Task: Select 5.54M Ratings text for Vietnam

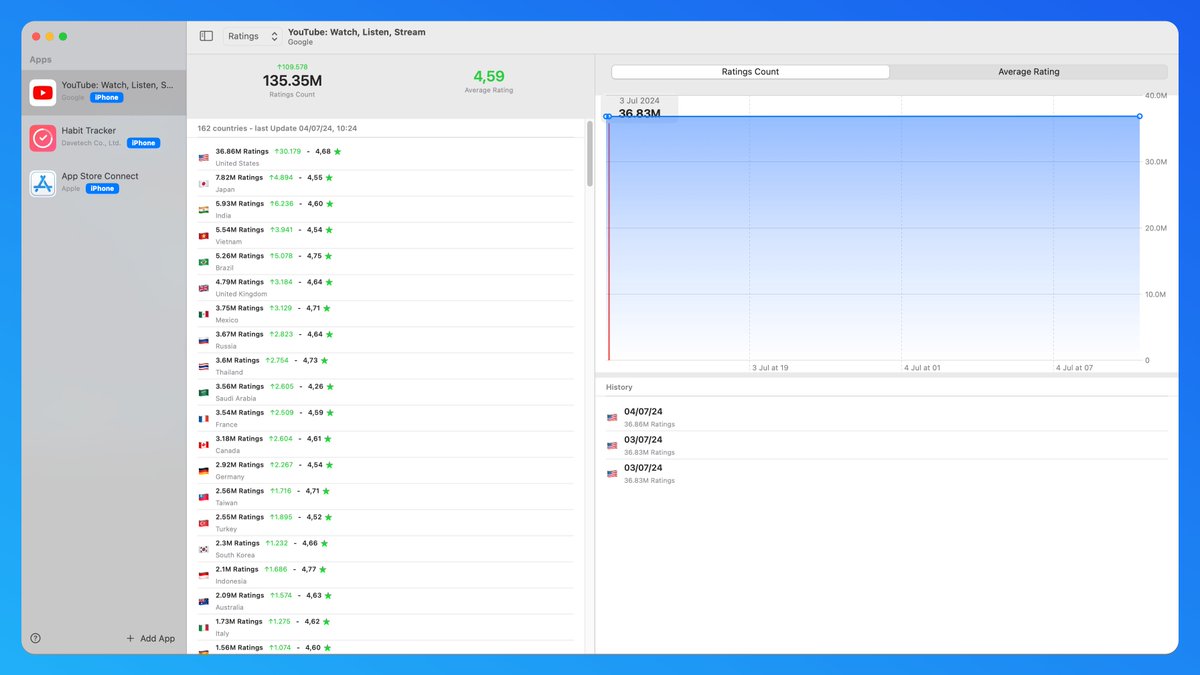Action: [239, 229]
